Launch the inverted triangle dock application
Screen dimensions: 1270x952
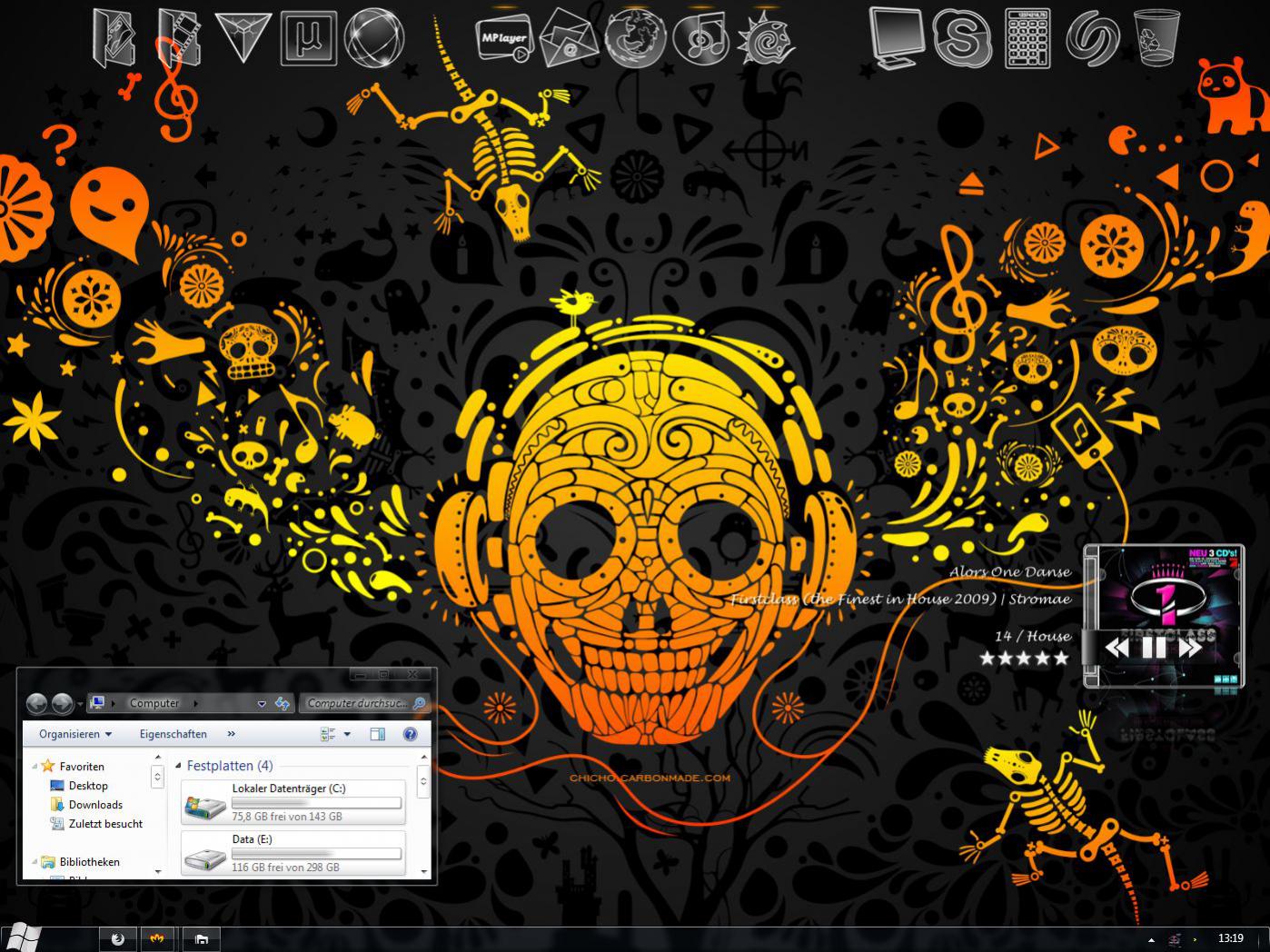pyautogui.click(x=243, y=38)
